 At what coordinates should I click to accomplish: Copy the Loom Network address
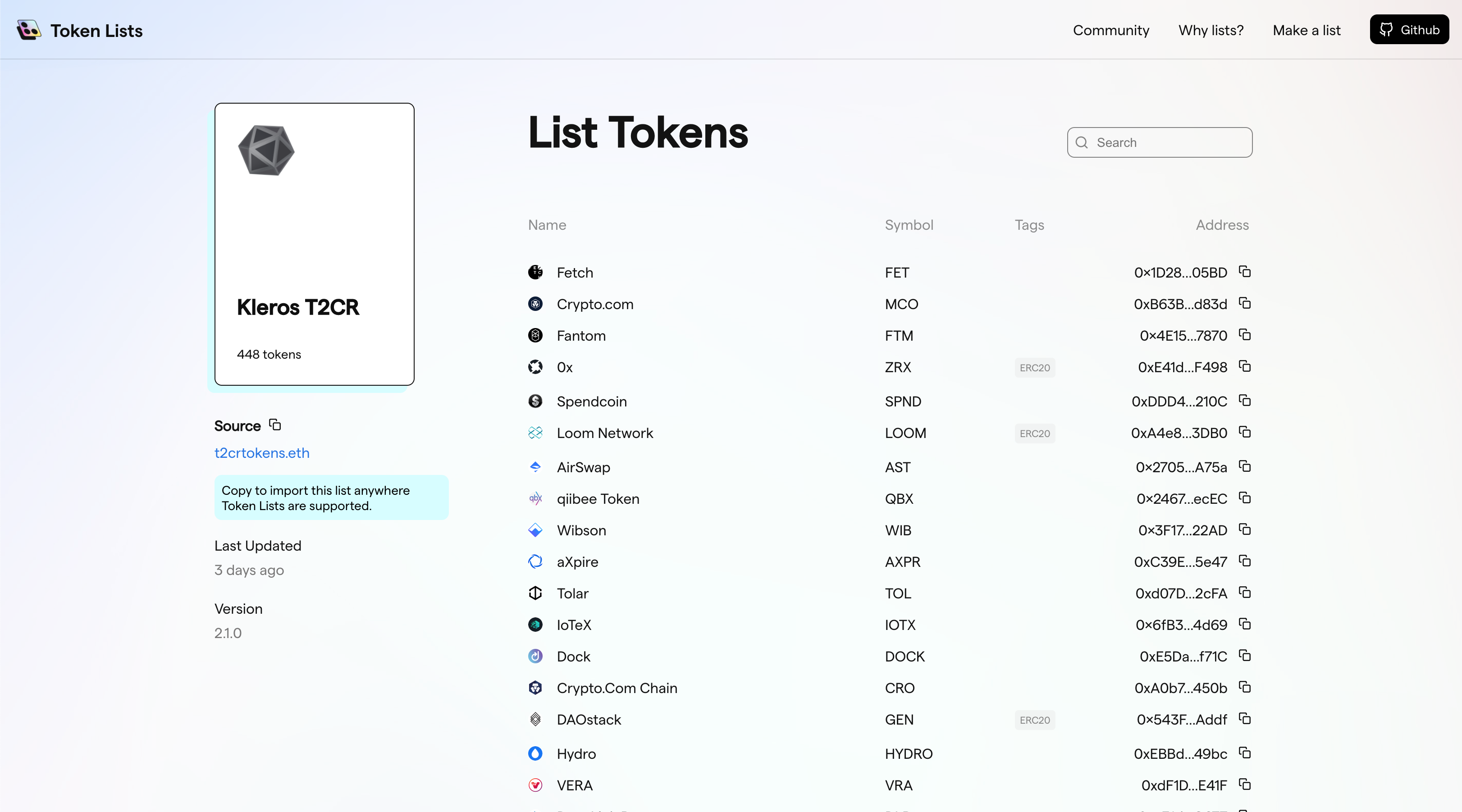pos(1245,433)
